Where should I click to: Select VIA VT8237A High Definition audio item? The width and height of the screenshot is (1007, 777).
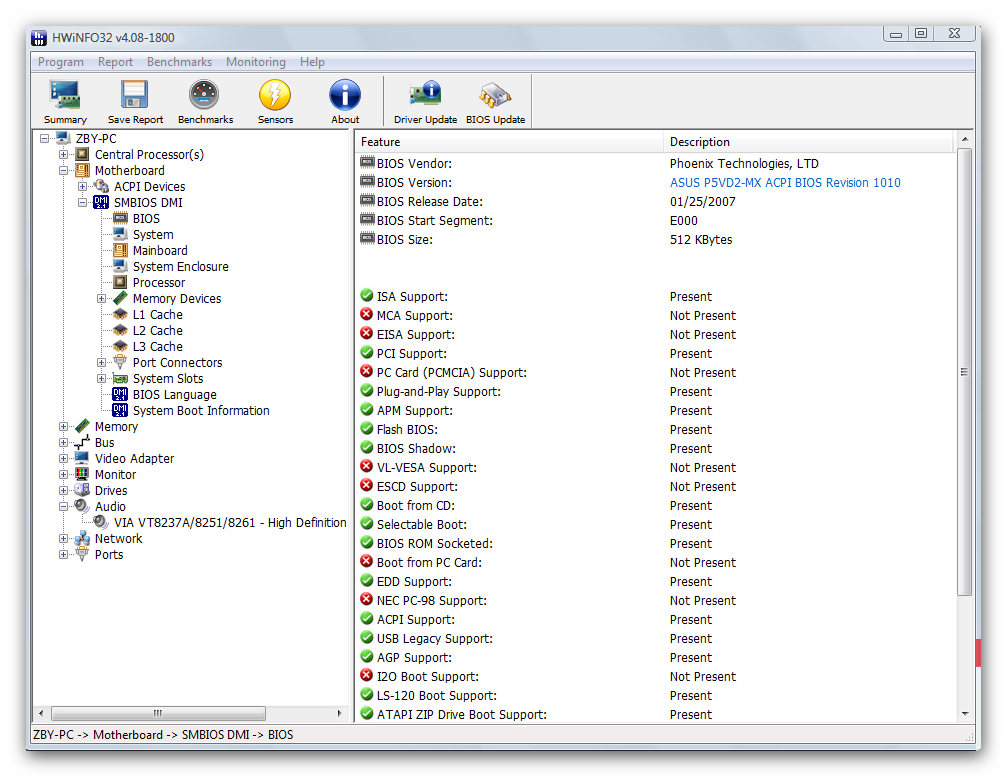230,522
